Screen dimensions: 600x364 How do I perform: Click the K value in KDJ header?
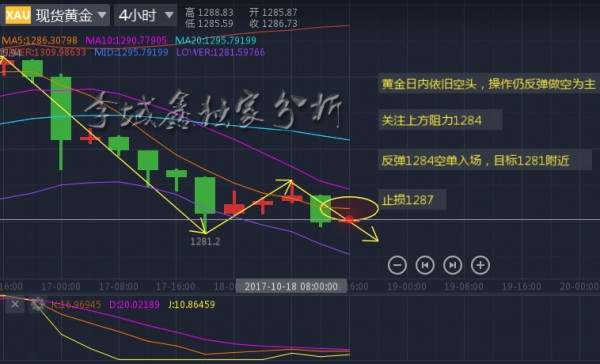click(76, 305)
